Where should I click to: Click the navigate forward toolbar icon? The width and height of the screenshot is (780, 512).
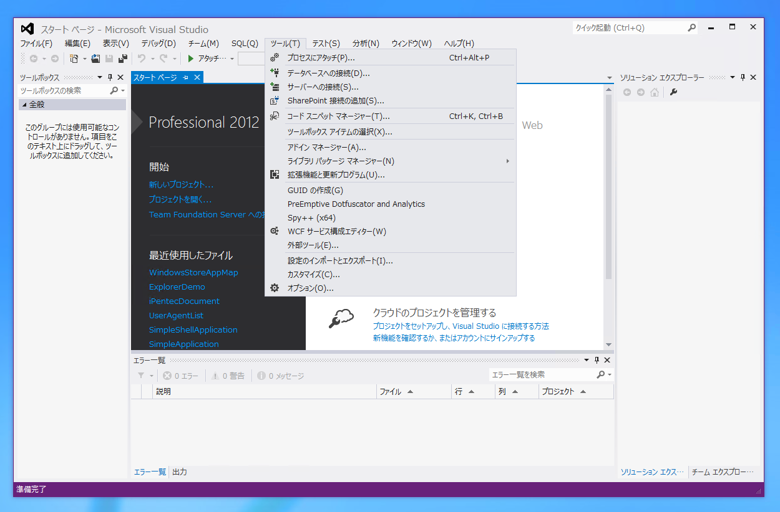[55, 59]
